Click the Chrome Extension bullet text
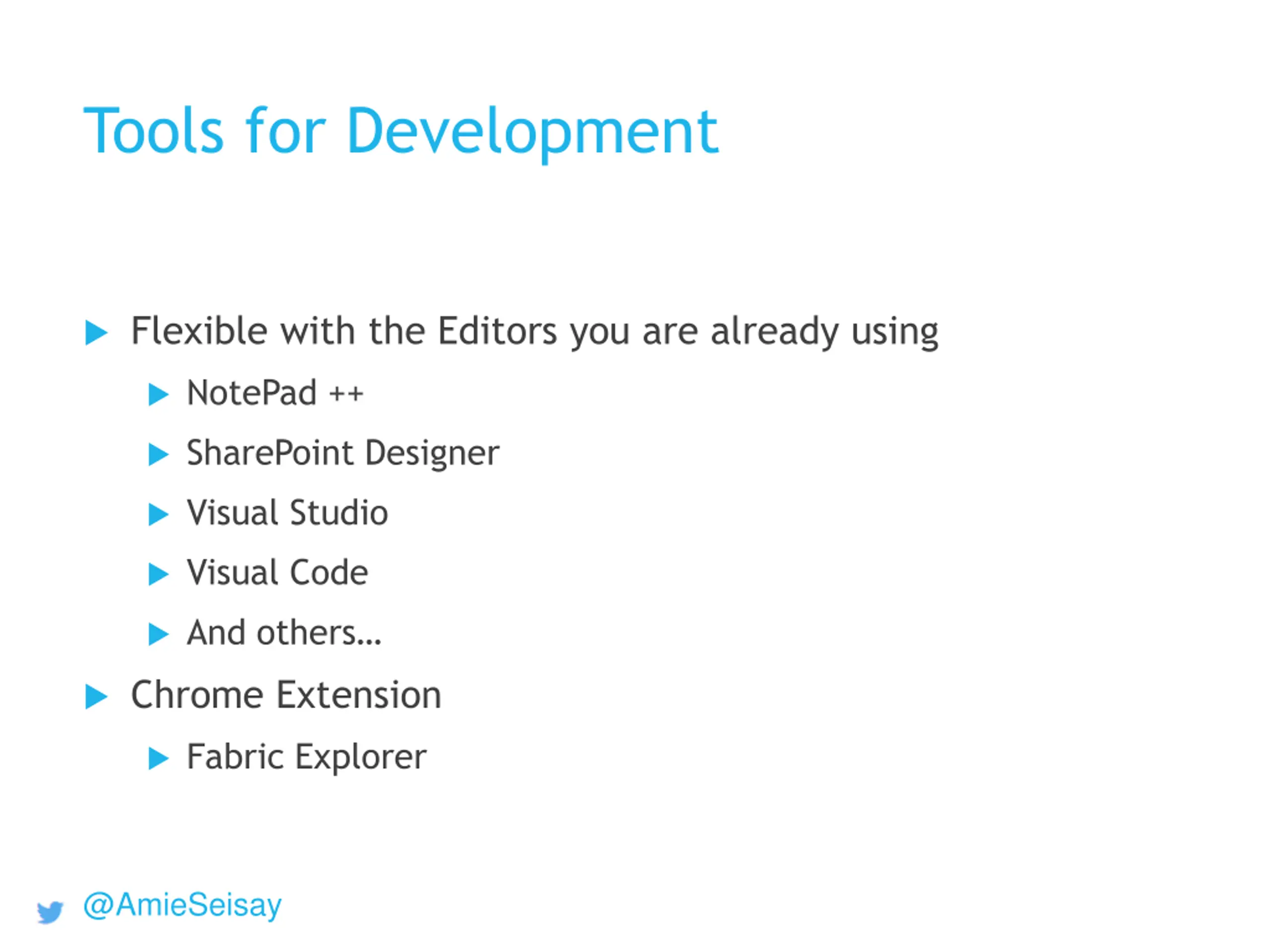 [x=286, y=696]
